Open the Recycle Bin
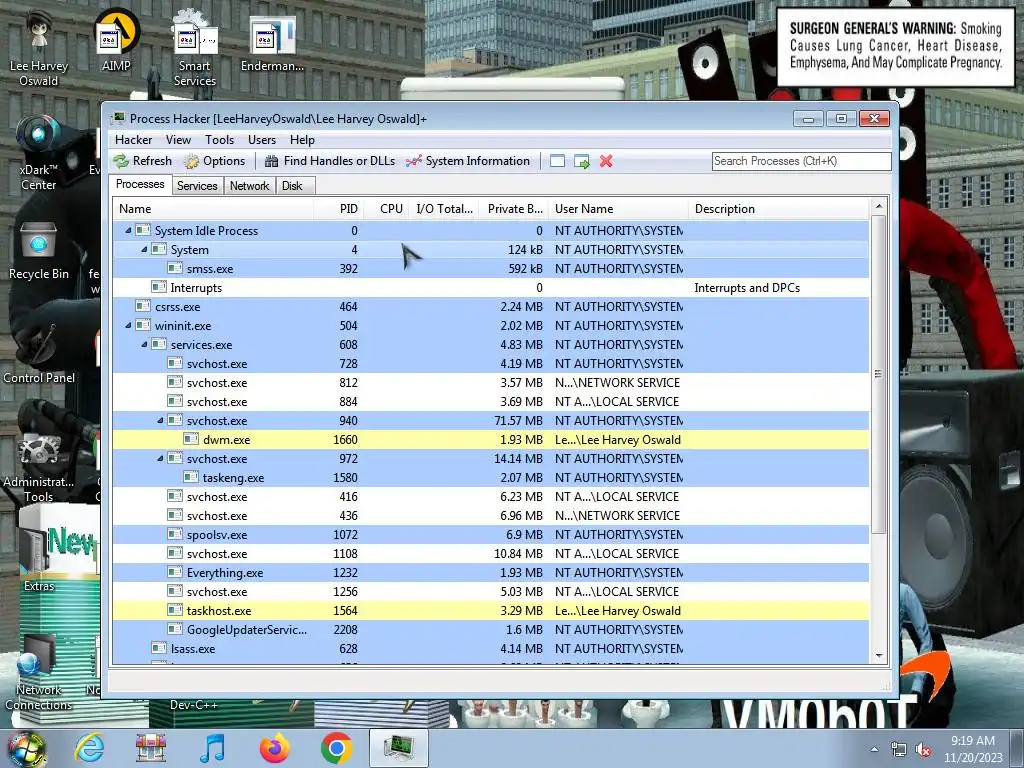Screen dimensions: 1024x768 [39, 251]
